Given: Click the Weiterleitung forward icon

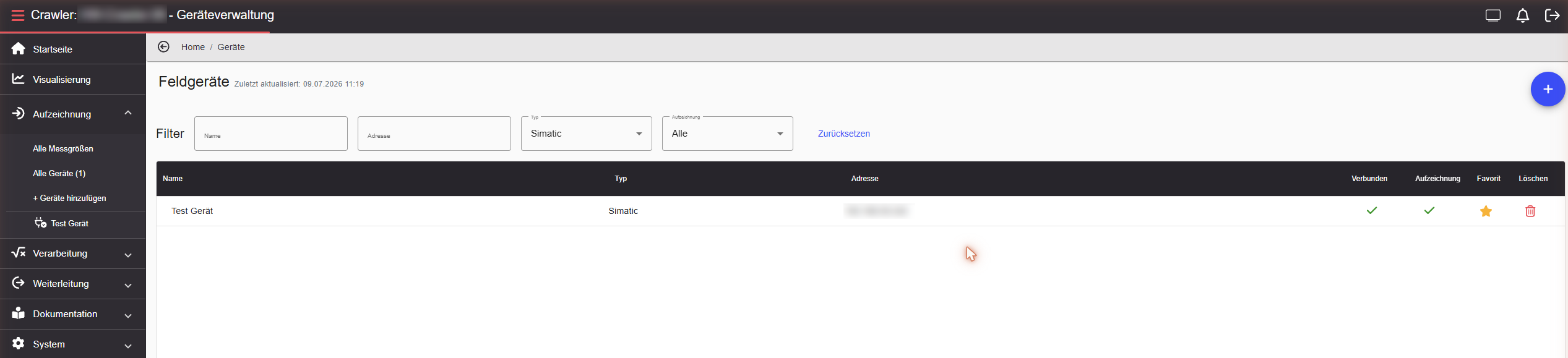Looking at the screenshot, I should pyautogui.click(x=19, y=283).
